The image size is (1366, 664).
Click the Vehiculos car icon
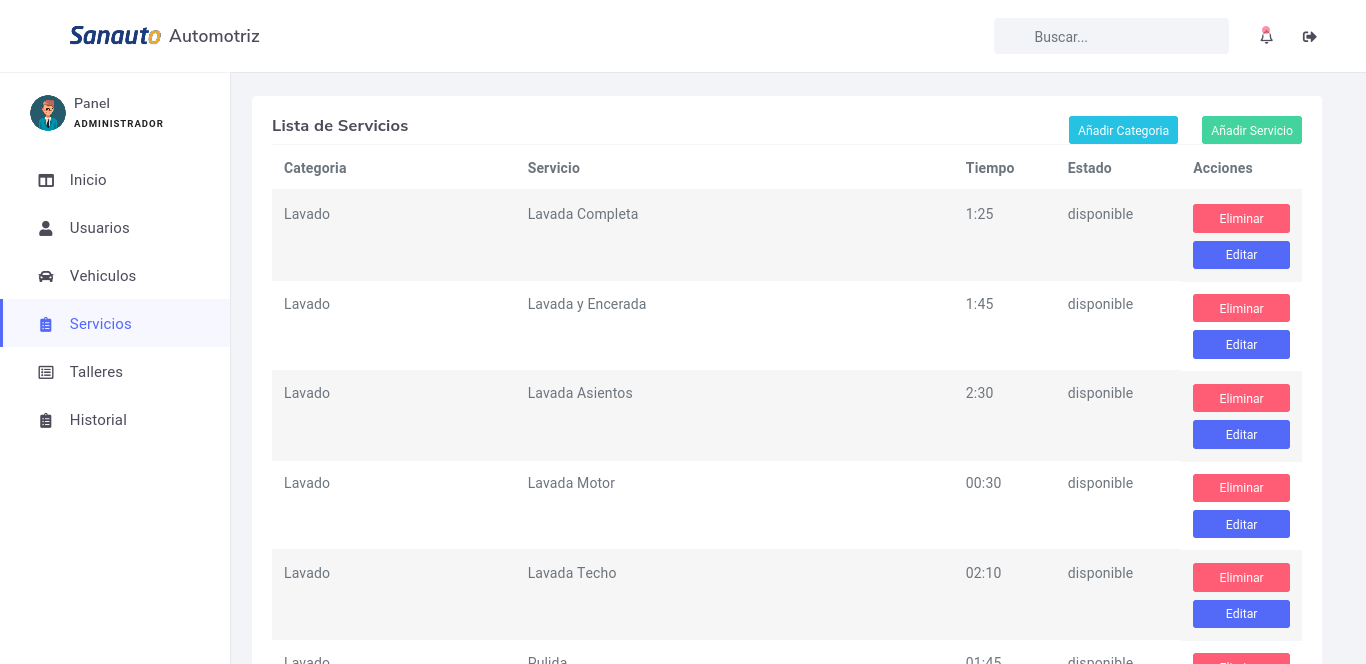pos(46,276)
